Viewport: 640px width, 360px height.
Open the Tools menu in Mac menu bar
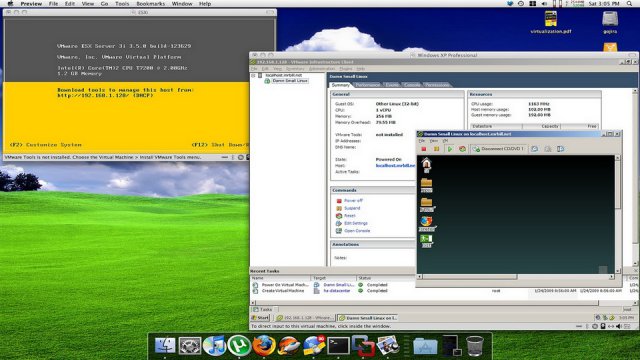(122, 4)
